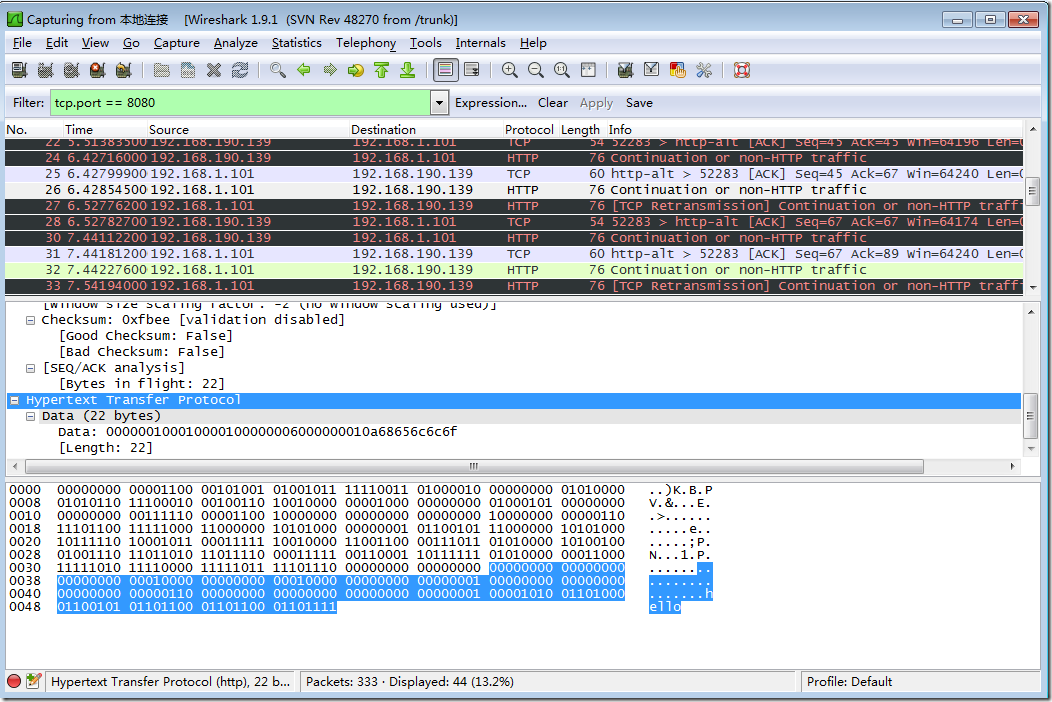
Task: Start a new live capture icon
Action: pos(72,70)
